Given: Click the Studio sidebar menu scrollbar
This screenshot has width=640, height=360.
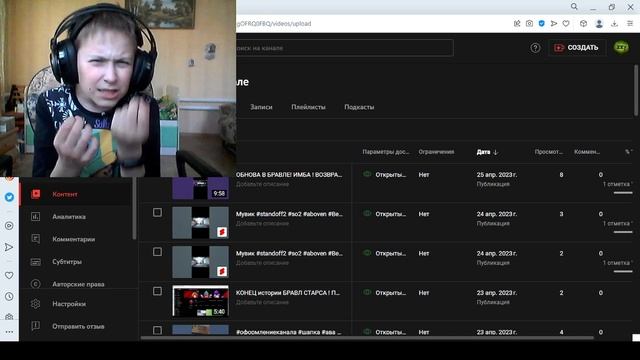Looking at the screenshot, I should click(134, 208).
